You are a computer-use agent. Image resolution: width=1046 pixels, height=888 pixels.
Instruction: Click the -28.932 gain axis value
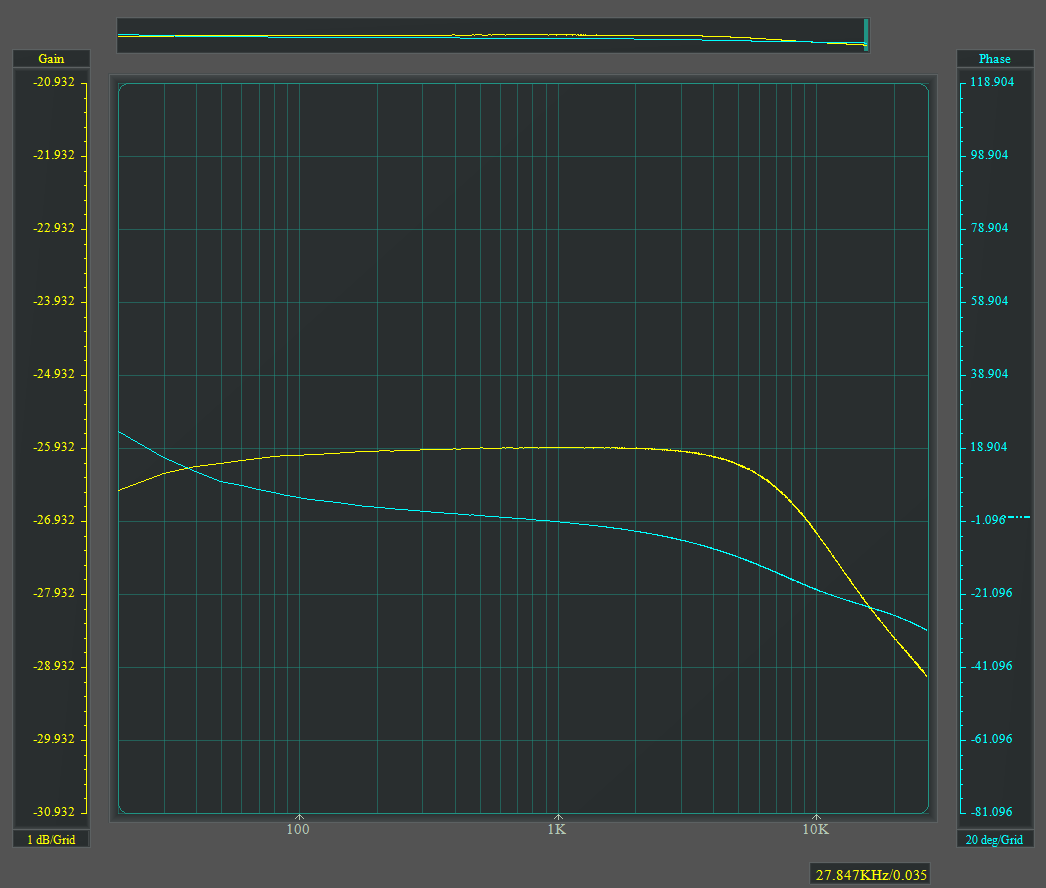pos(54,666)
